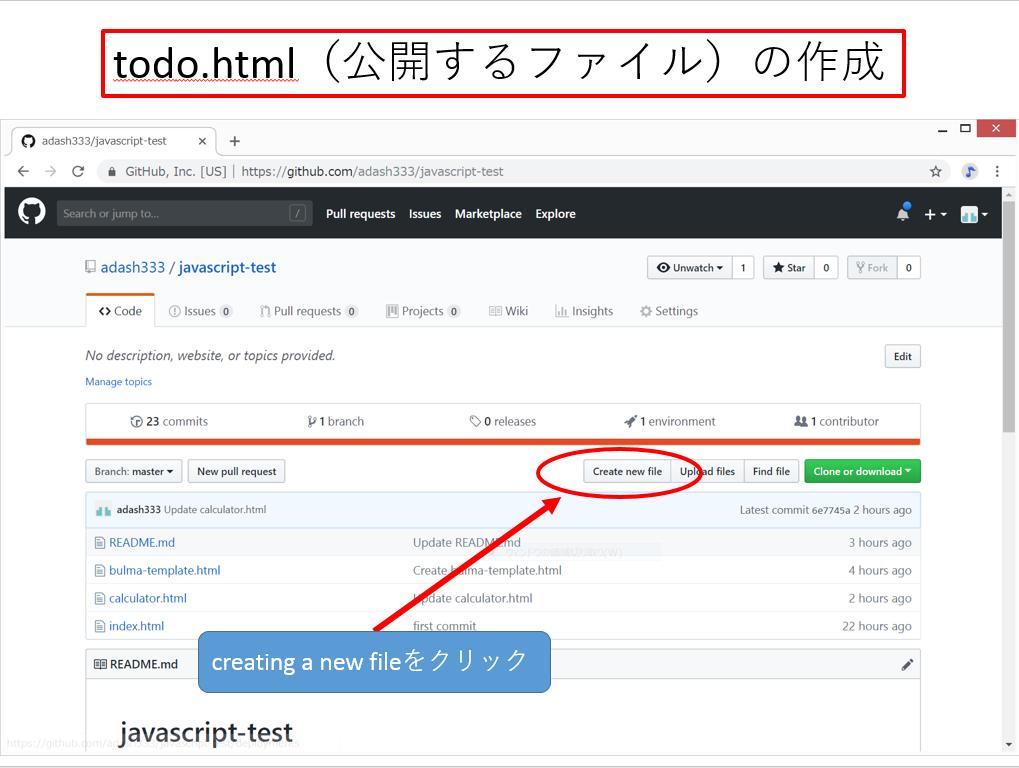Click the GitHub Octocat logo

click(32, 212)
